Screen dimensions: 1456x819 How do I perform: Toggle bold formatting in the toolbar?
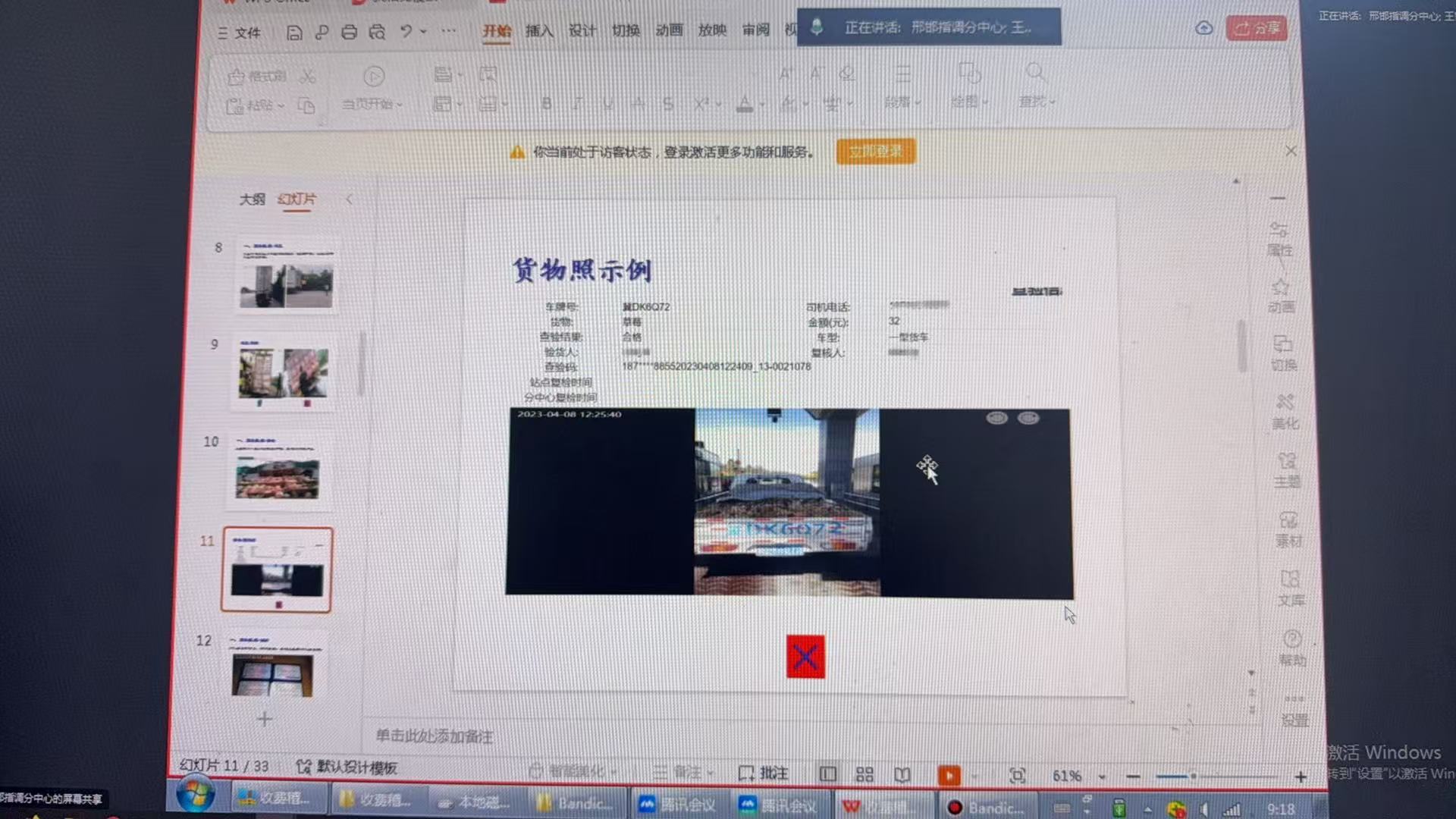(x=546, y=103)
